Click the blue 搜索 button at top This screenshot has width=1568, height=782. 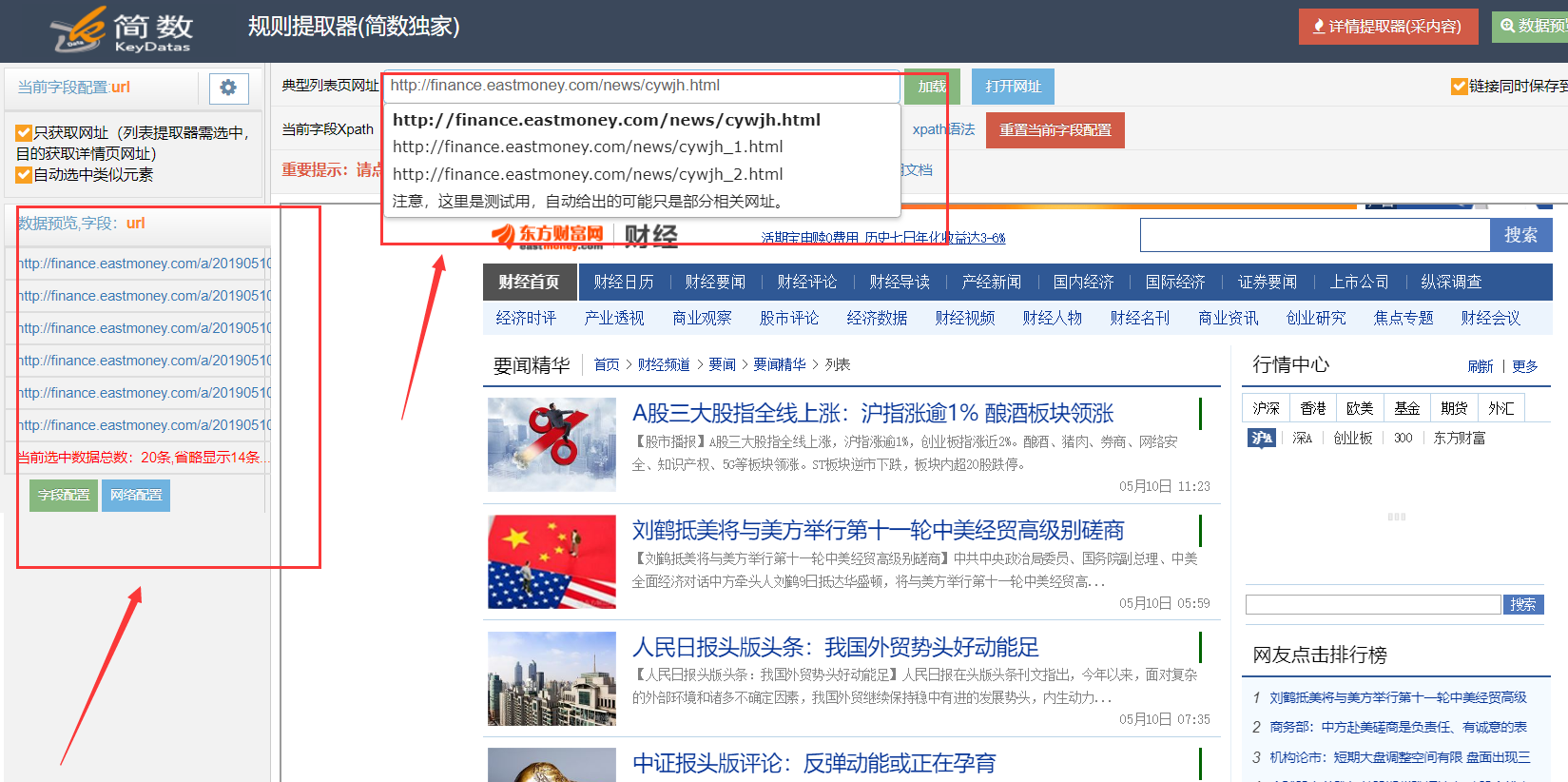(x=1520, y=235)
